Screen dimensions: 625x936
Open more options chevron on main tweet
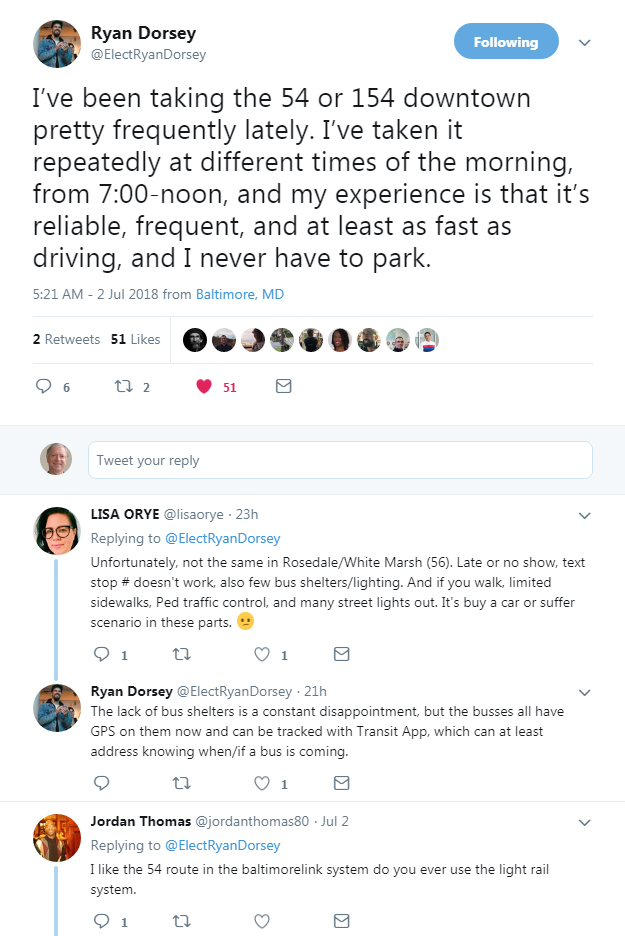585,43
